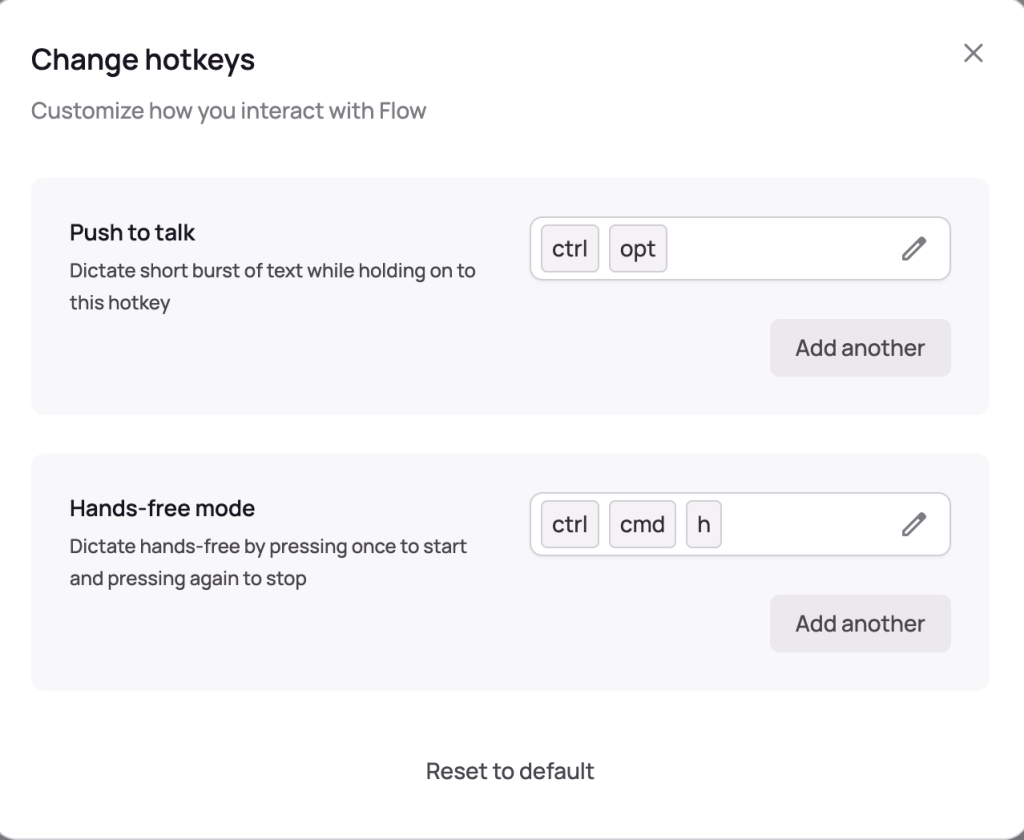Image resolution: width=1024 pixels, height=840 pixels.
Task: Select the h key chip under Hands-free mode
Action: pos(703,524)
